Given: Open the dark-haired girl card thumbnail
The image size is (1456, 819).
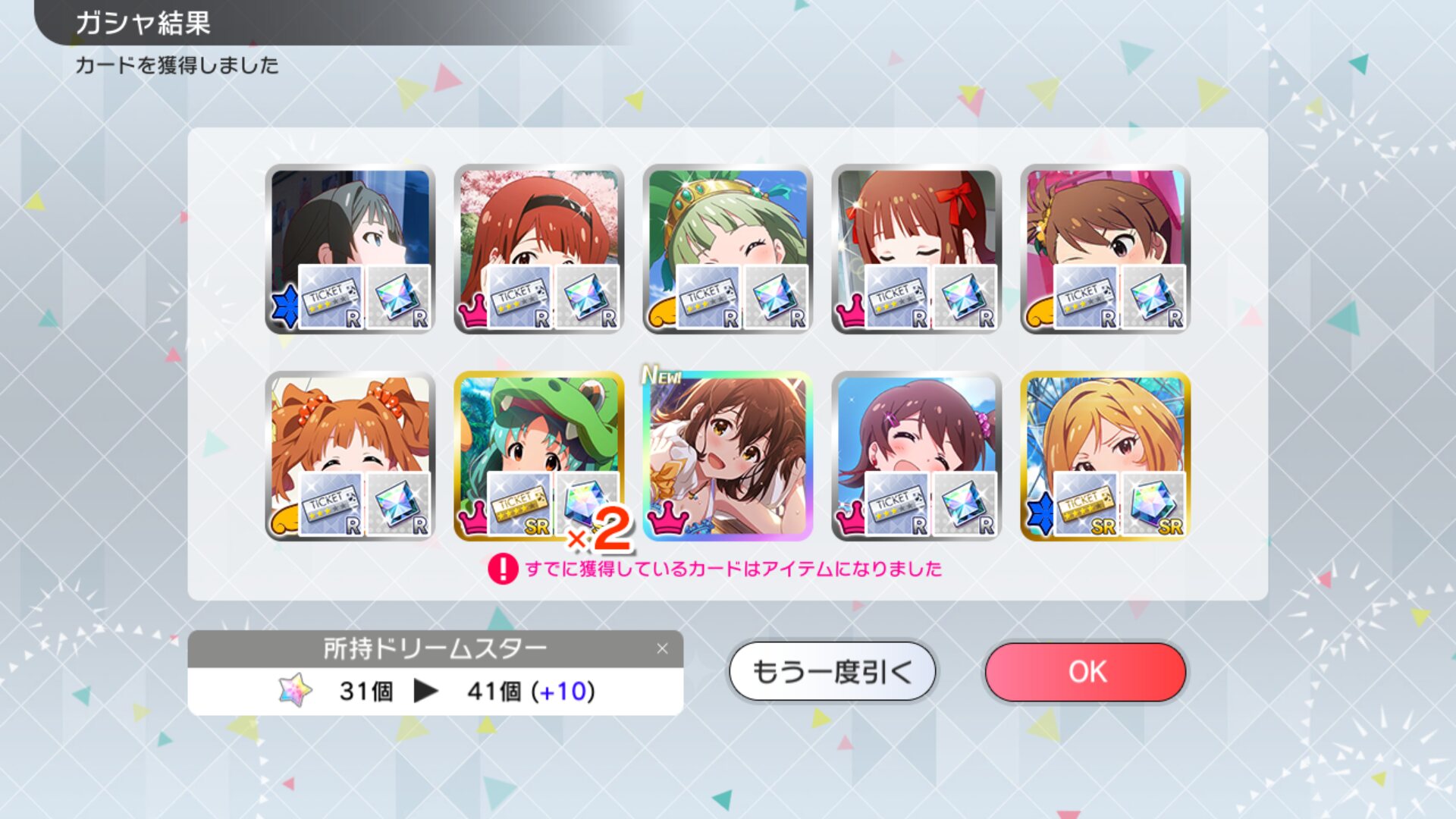Looking at the screenshot, I should pos(350,249).
